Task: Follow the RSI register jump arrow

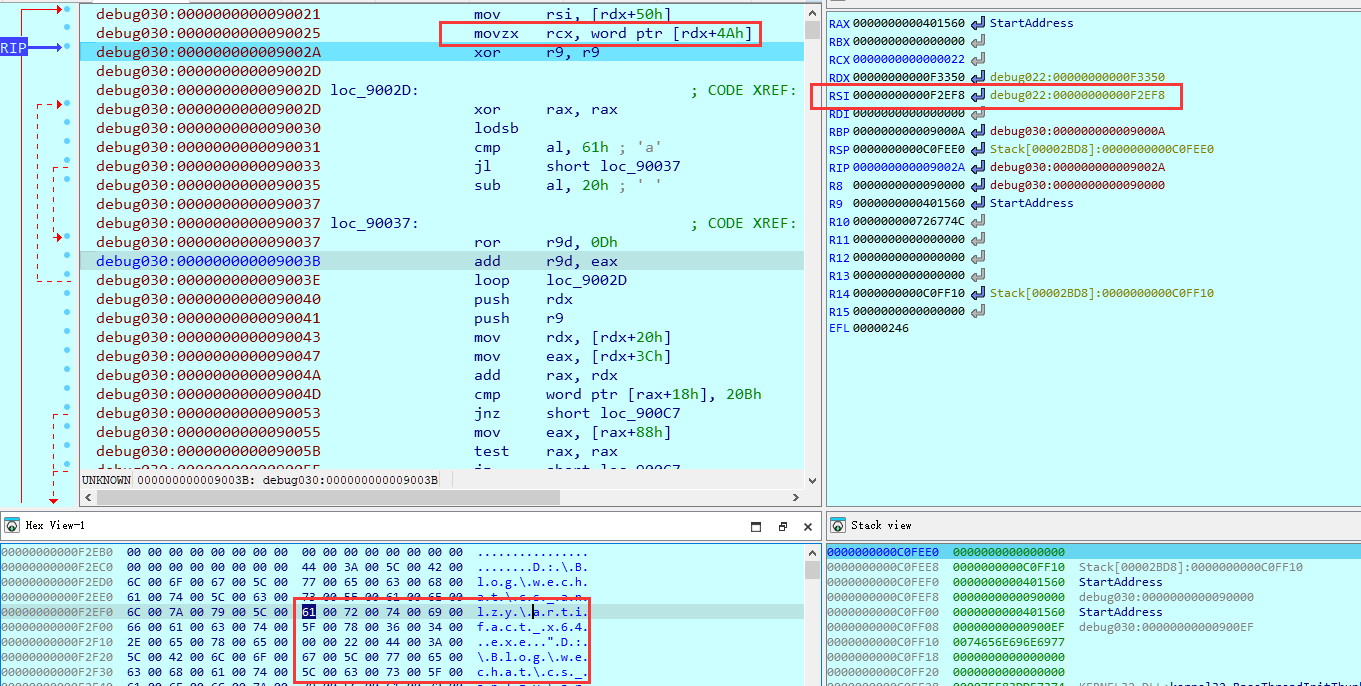Action: (978, 95)
